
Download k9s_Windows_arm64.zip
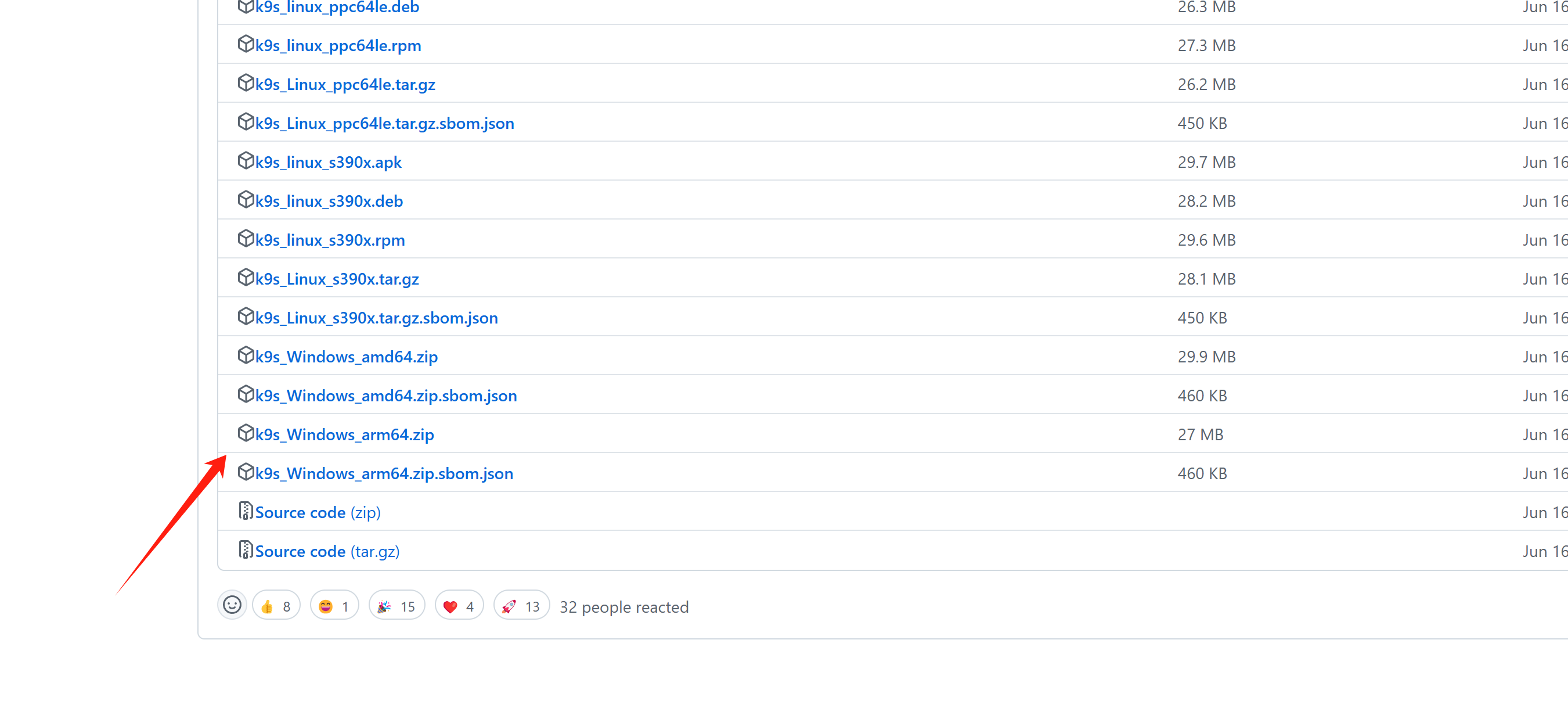[x=344, y=434]
